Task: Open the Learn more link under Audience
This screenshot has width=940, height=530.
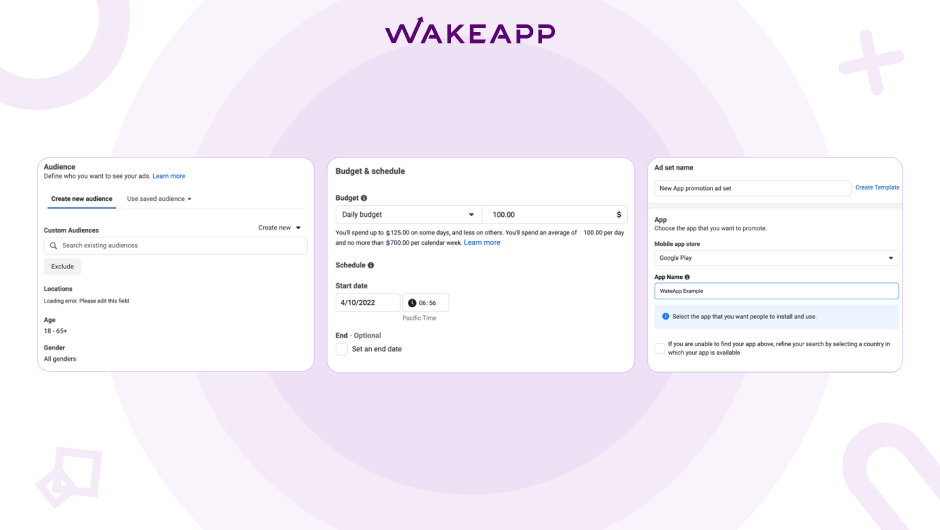Action: [x=168, y=176]
